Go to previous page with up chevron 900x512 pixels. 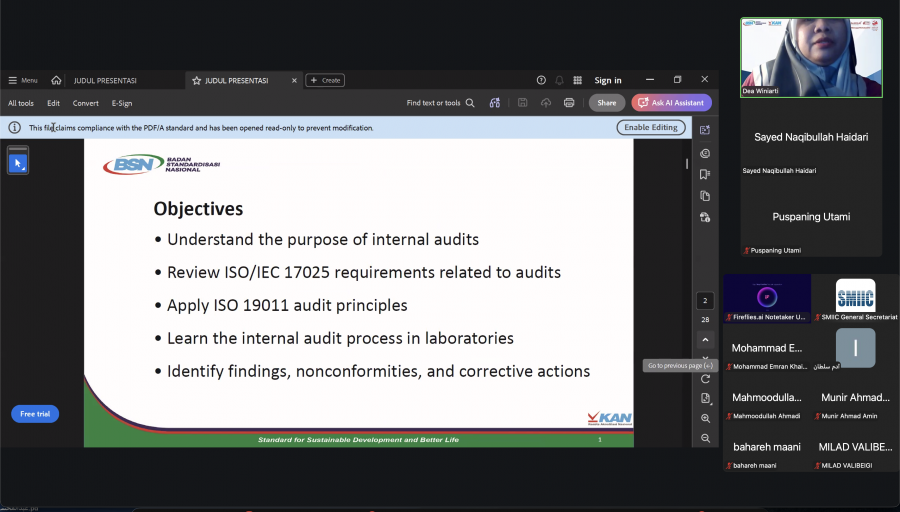tap(705, 340)
